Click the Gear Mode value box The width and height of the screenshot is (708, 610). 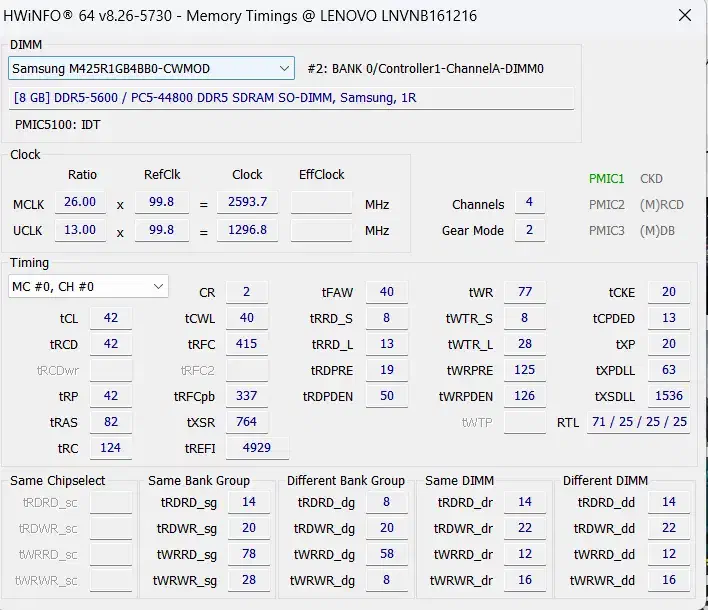529,231
